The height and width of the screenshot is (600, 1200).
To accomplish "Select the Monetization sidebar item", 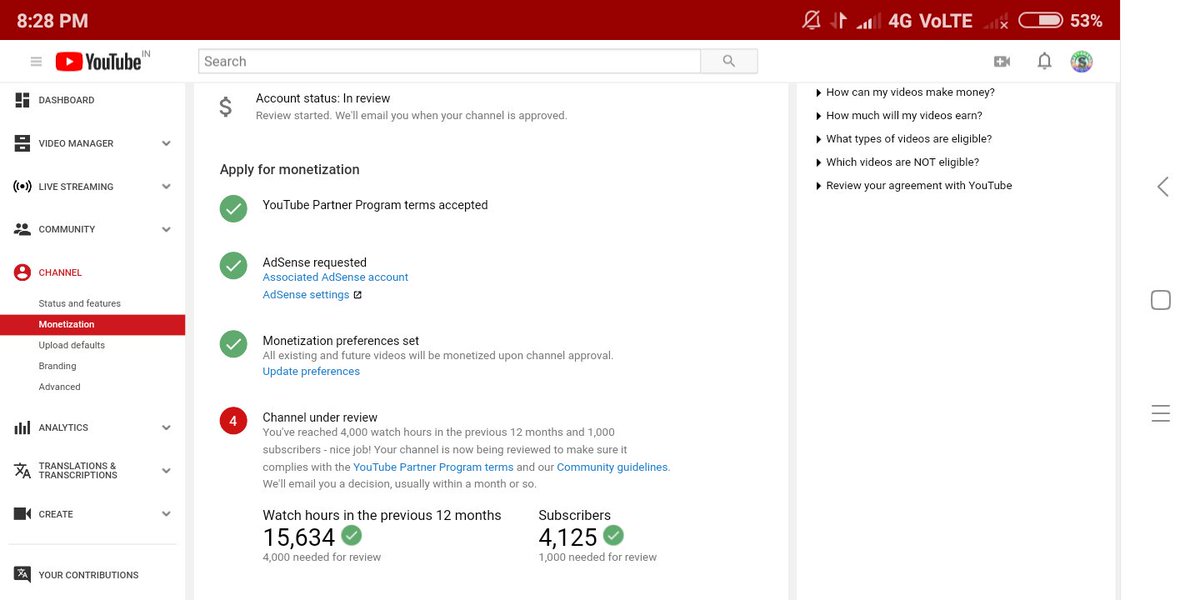I will pos(92,324).
